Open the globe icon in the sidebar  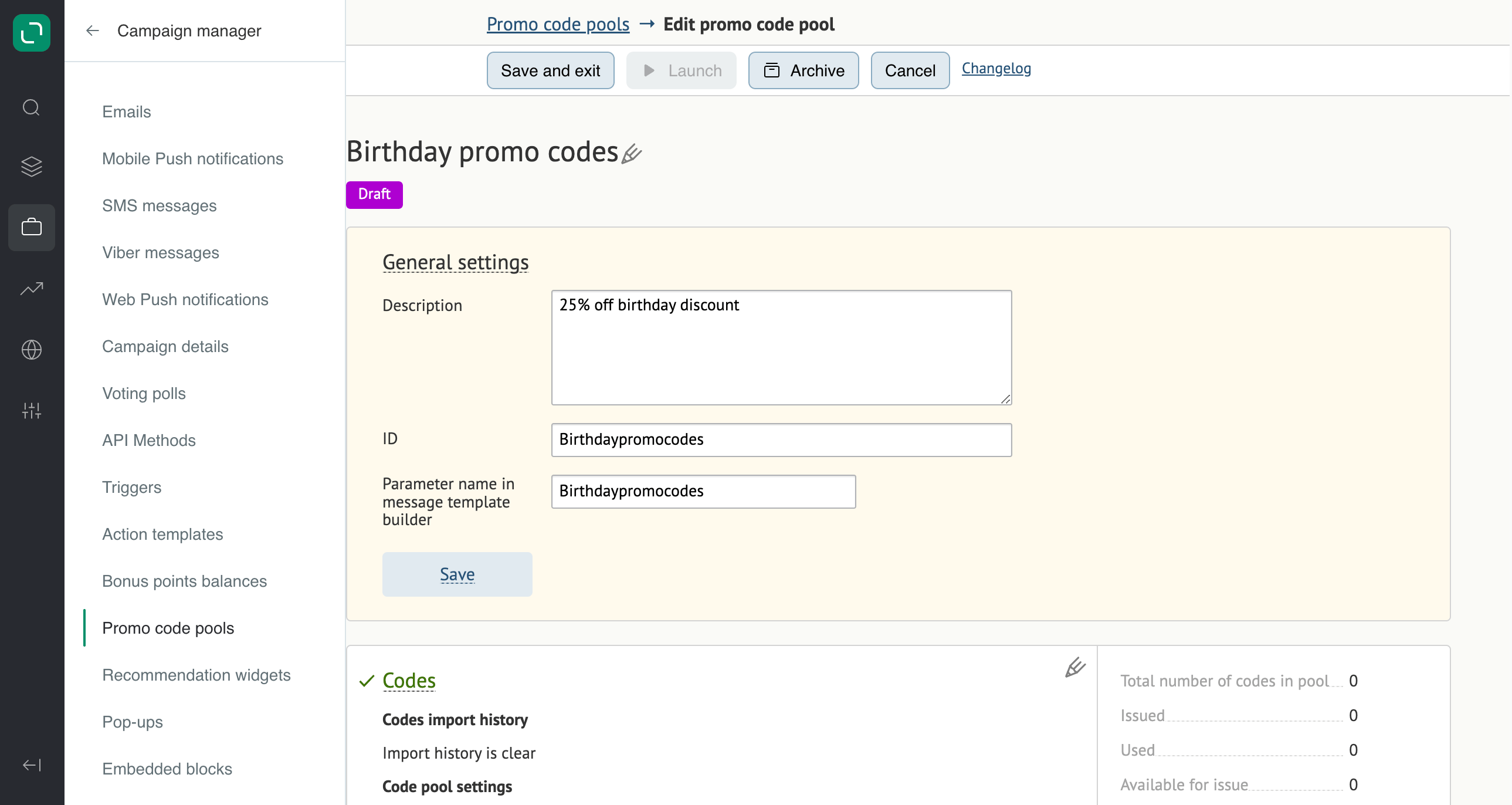click(x=32, y=349)
